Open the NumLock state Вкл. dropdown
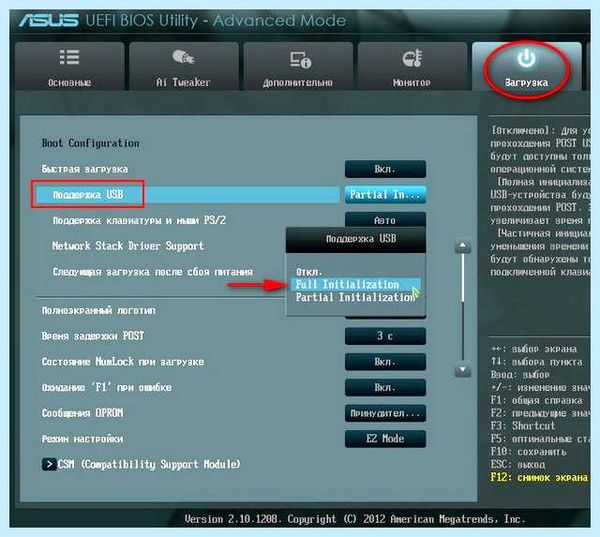This screenshot has height=537, width=600. (385, 362)
